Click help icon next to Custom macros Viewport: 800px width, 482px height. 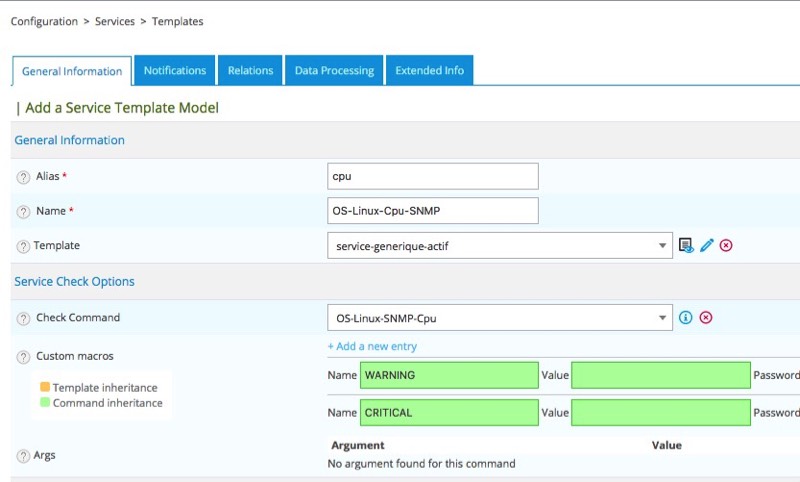(23, 357)
